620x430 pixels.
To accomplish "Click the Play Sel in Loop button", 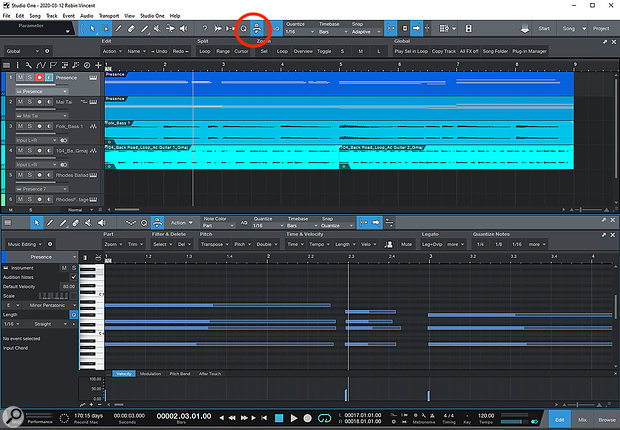I will point(411,51).
